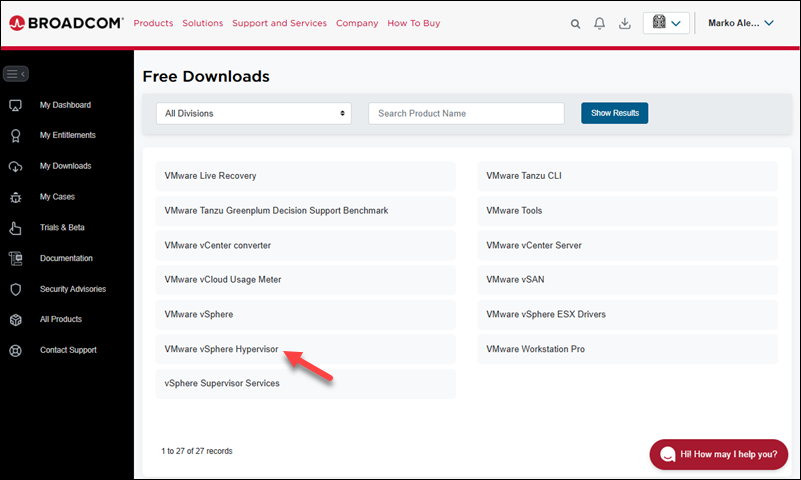The height and width of the screenshot is (480, 801).
Task: Open the All Divisions dropdown
Action: [x=253, y=113]
